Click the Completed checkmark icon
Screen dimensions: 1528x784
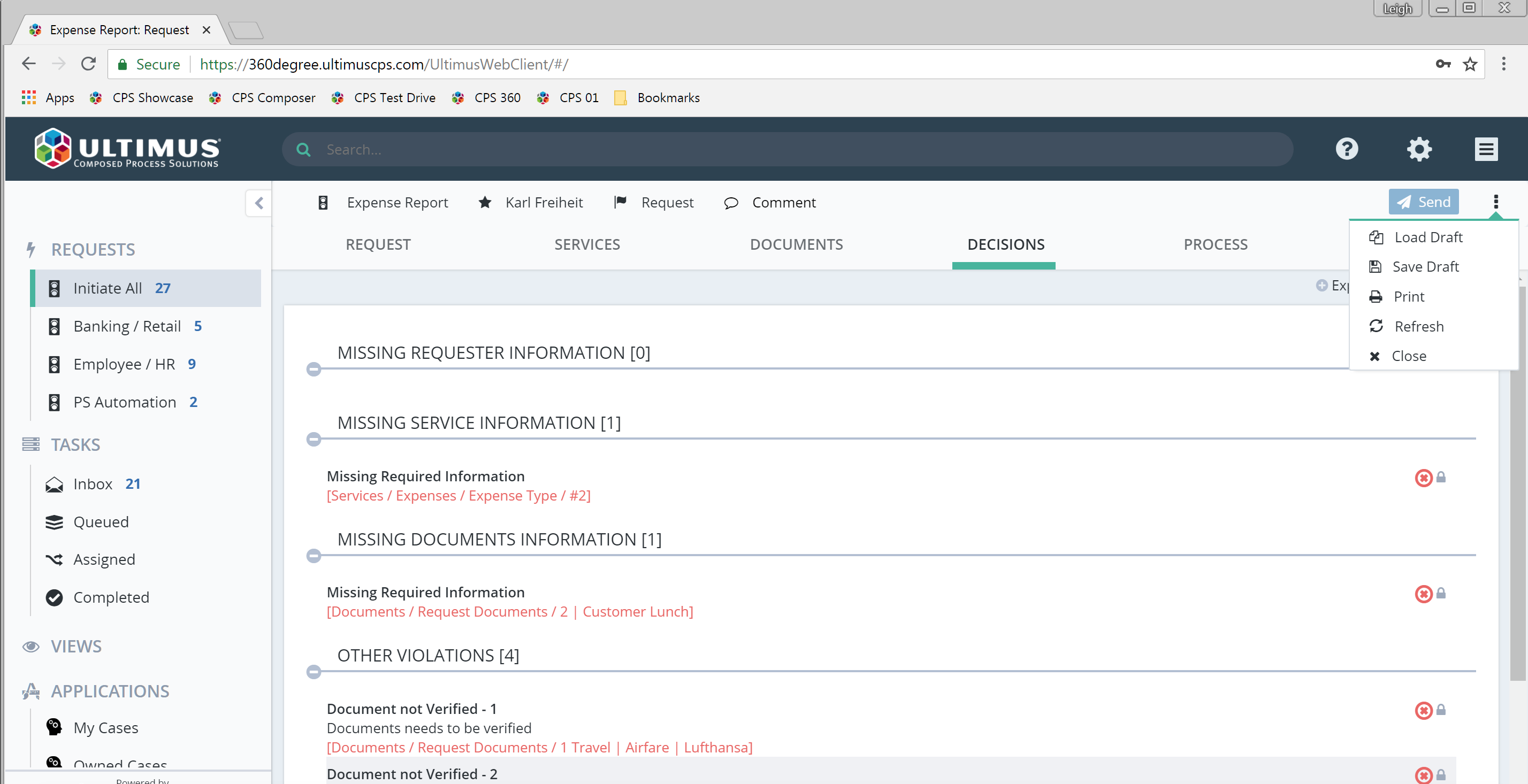pos(54,597)
